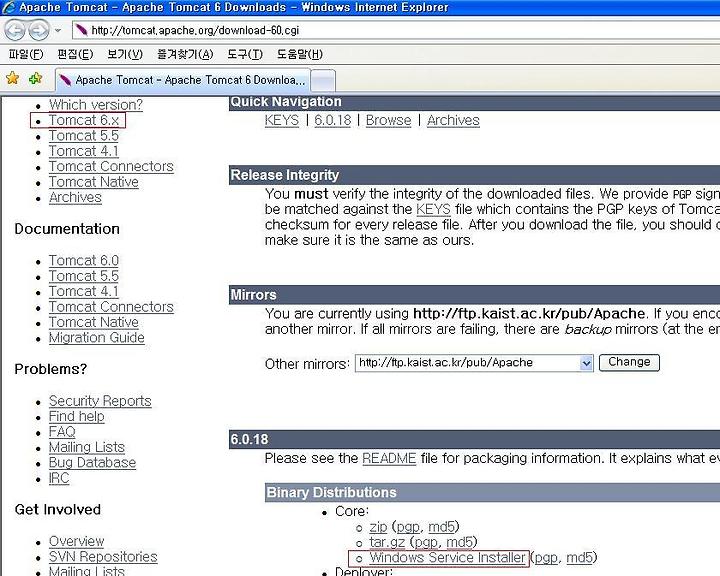The image size is (720, 576).
Task: Open Tomcat Native under Download section
Action: 94,182
